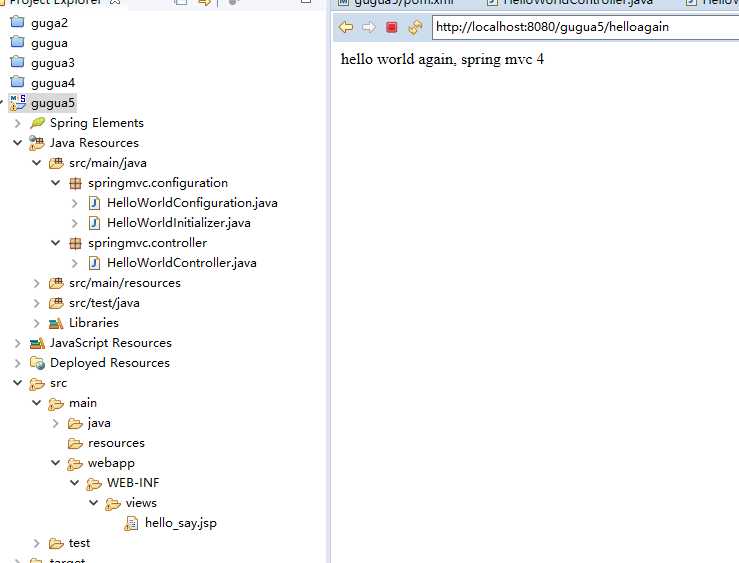Select the main folder label

[x=83, y=403]
